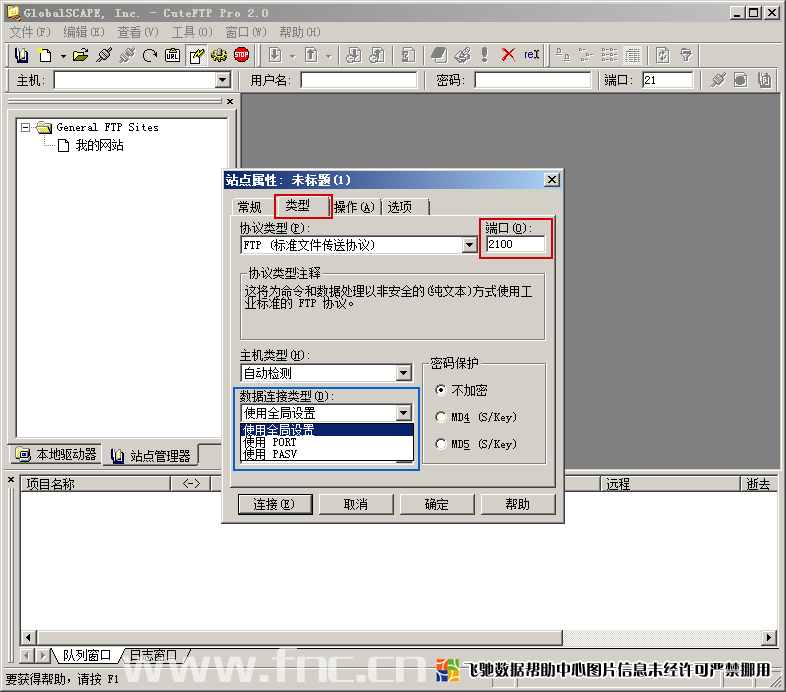Click the queue horizontal scrollbar right arrow
786x692 pixels.
tap(768, 637)
